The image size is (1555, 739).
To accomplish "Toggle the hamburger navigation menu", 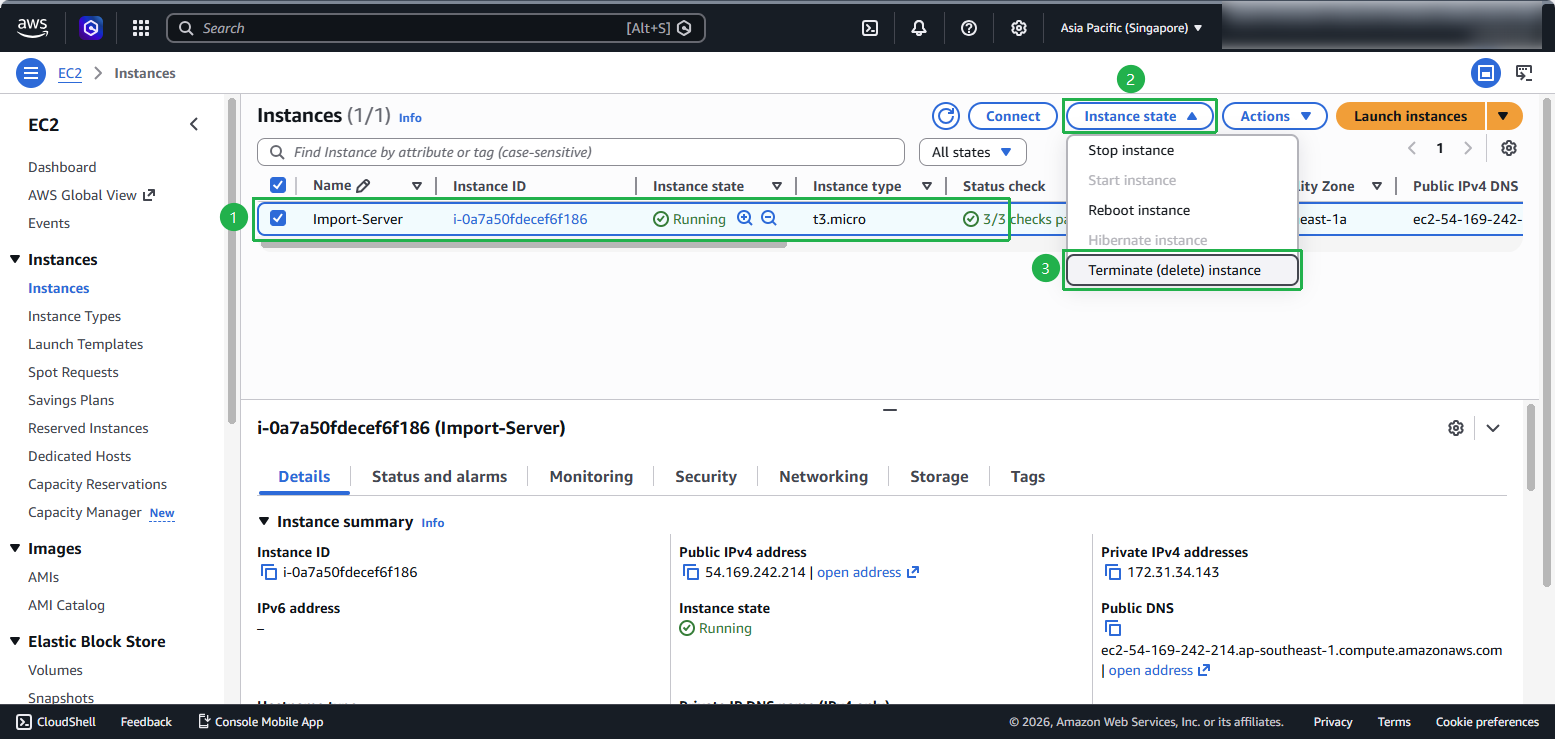I will click(x=31, y=73).
